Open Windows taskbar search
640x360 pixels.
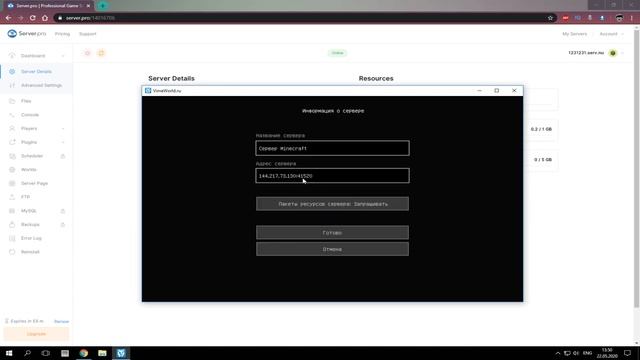[27, 353]
